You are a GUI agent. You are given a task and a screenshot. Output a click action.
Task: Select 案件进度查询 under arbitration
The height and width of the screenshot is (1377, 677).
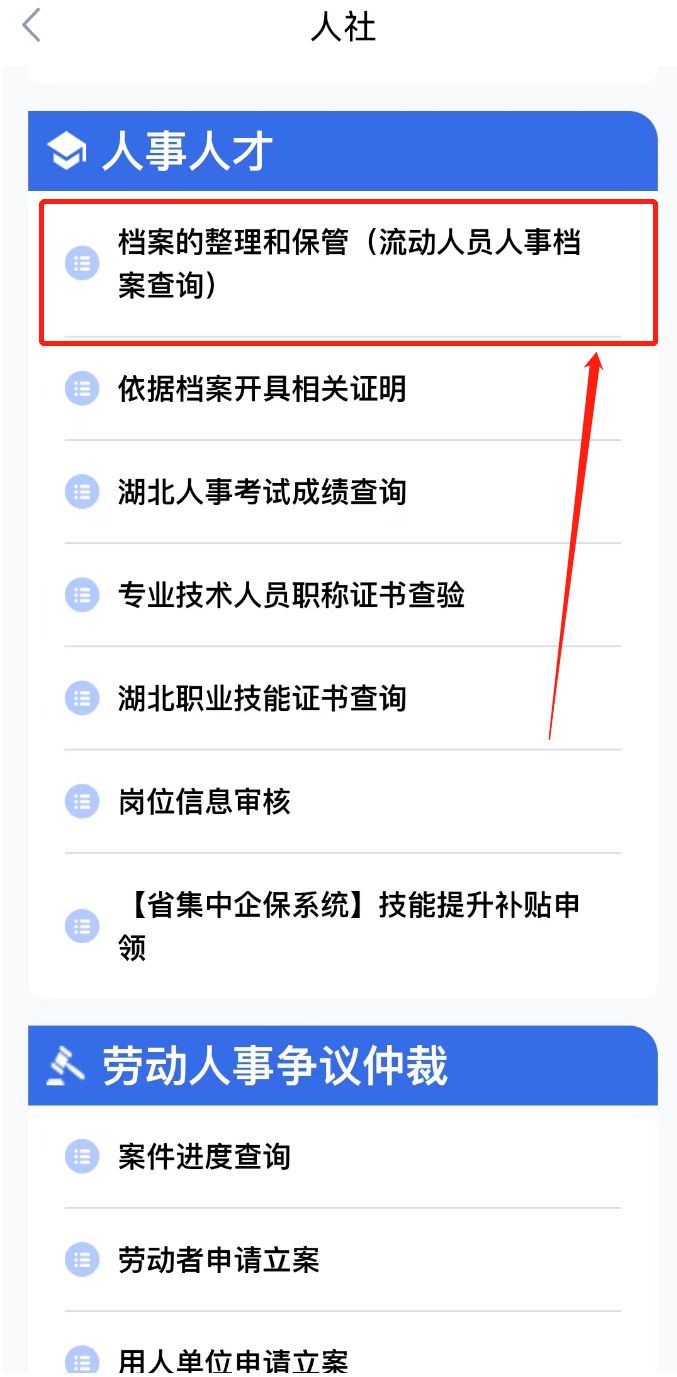pyautogui.click(x=204, y=1157)
